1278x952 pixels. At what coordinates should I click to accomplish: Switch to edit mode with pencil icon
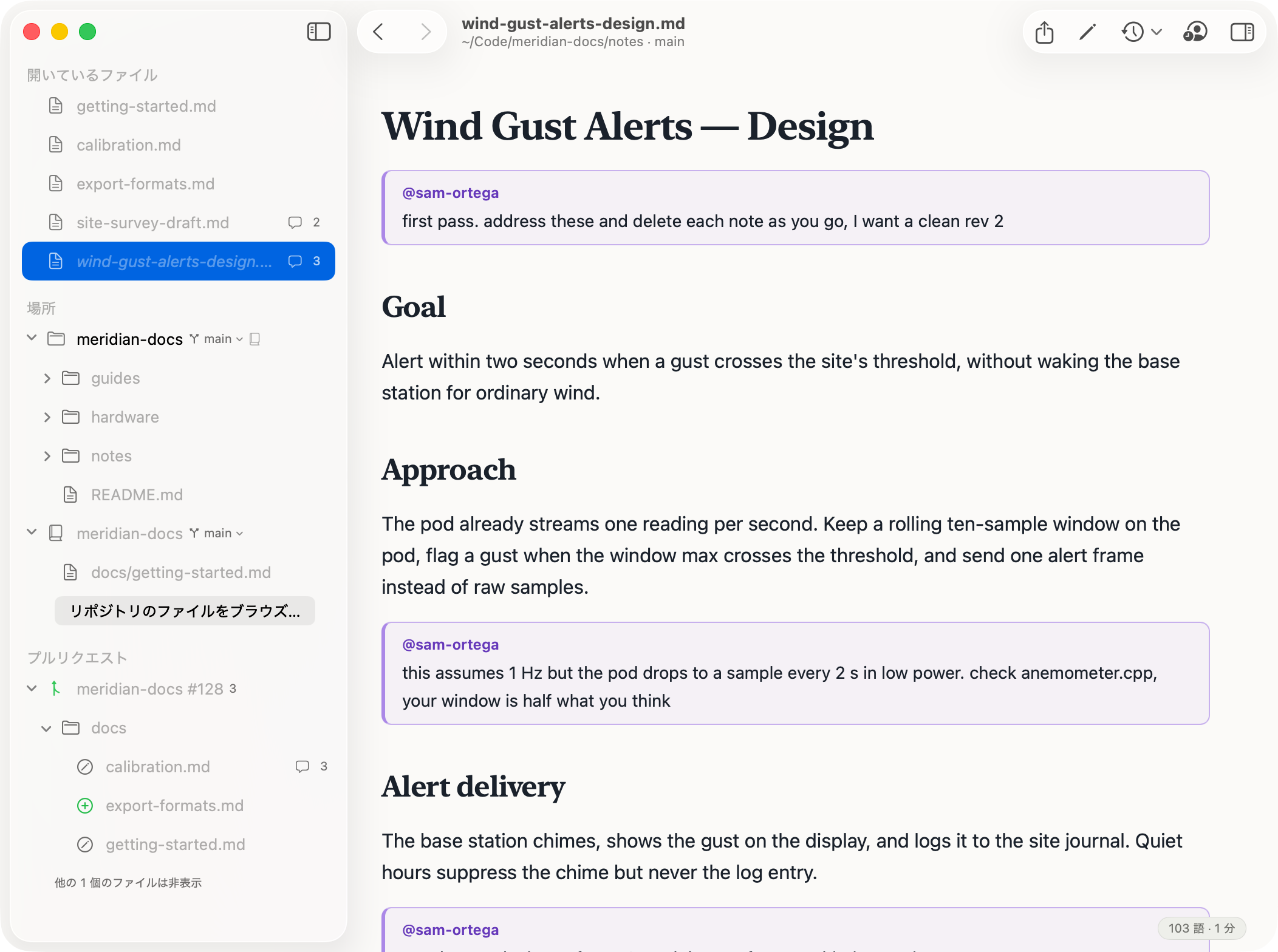[1087, 32]
